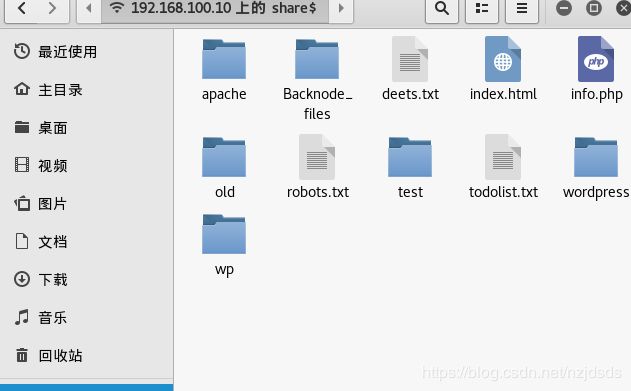Open the test folder icon
This screenshot has height=391, width=631.
tap(410, 157)
